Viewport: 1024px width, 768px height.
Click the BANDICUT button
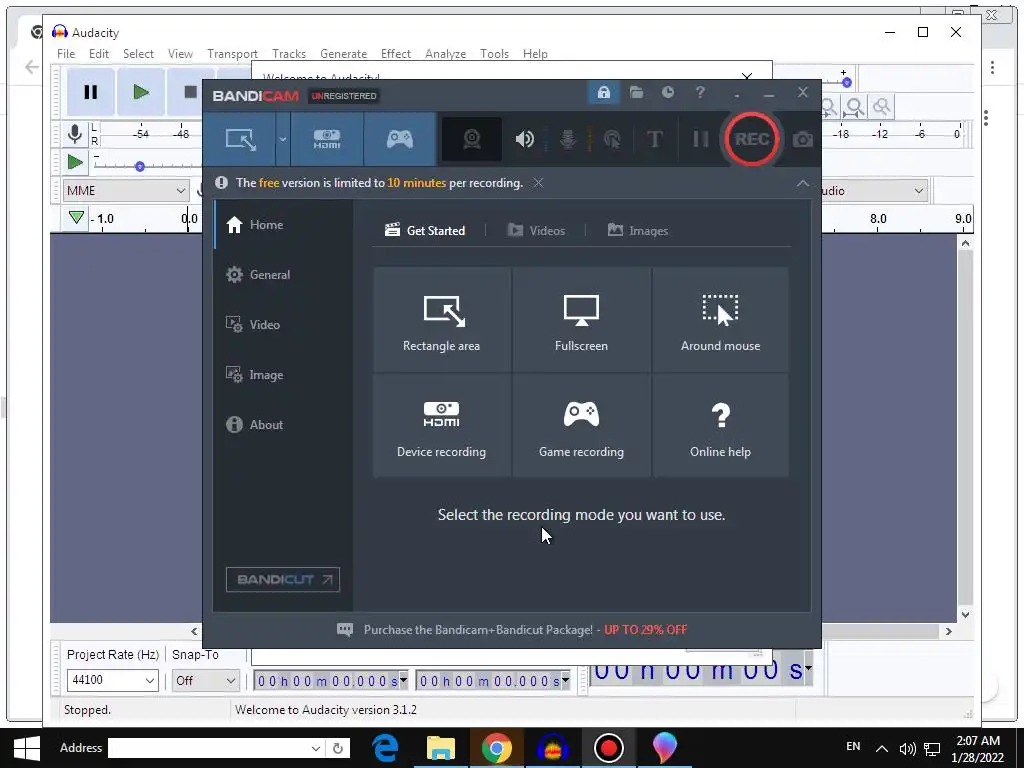pyautogui.click(x=283, y=579)
